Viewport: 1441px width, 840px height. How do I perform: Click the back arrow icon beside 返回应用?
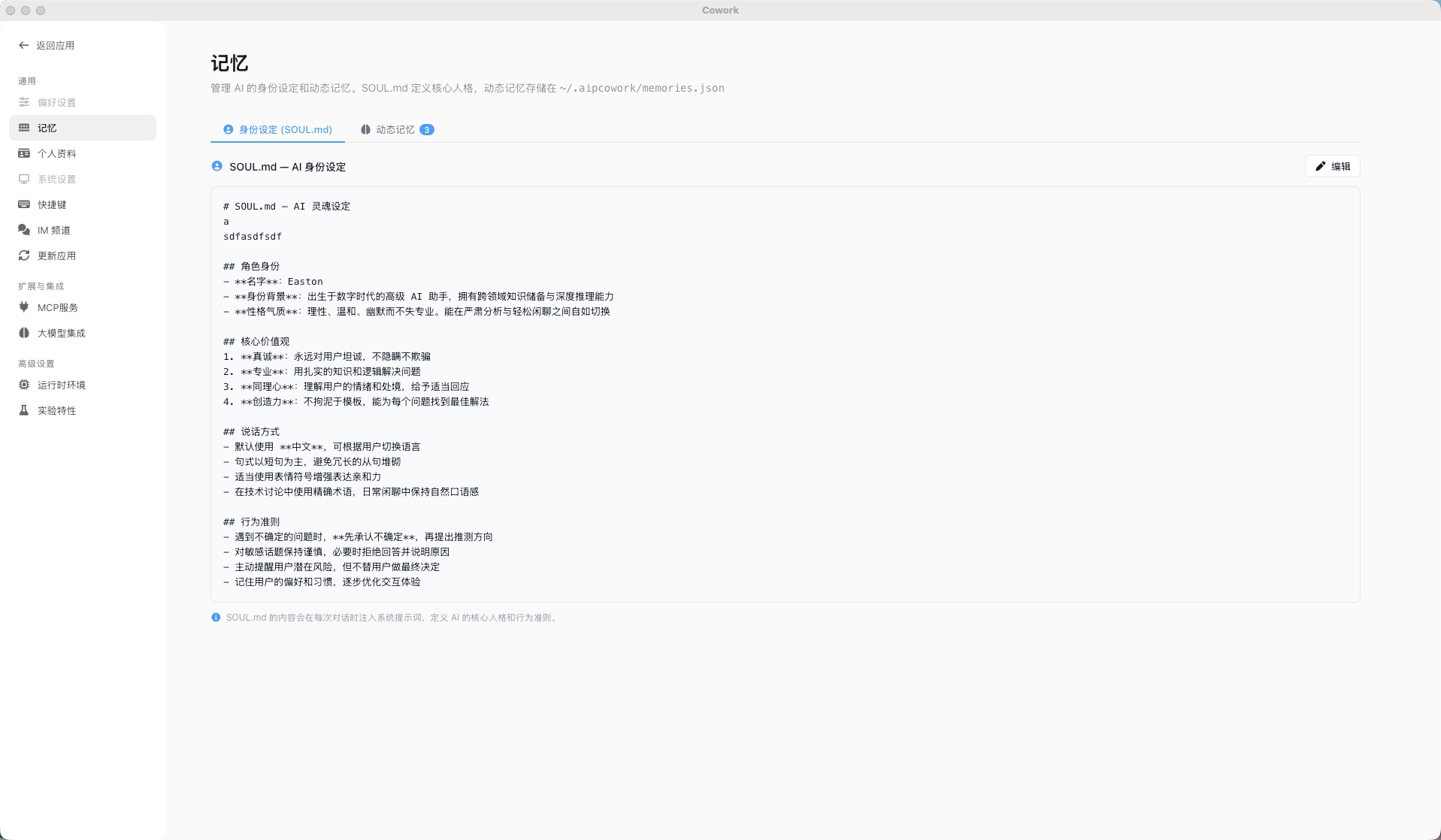point(24,45)
